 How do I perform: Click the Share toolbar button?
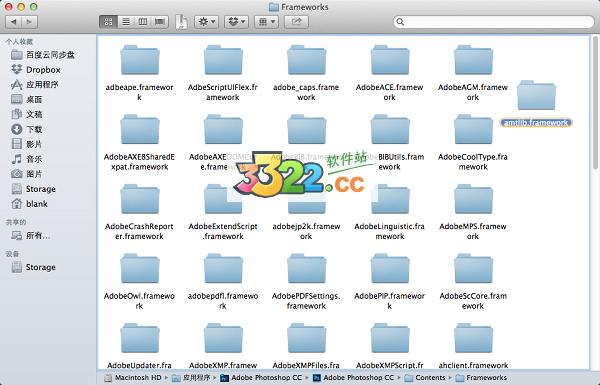click(x=297, y=22)
